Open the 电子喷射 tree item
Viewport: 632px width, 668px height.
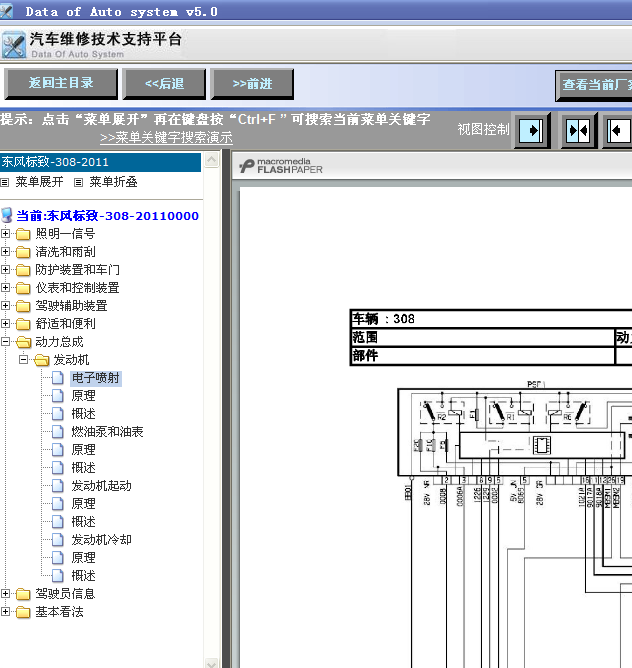click(x=96, y=378)
